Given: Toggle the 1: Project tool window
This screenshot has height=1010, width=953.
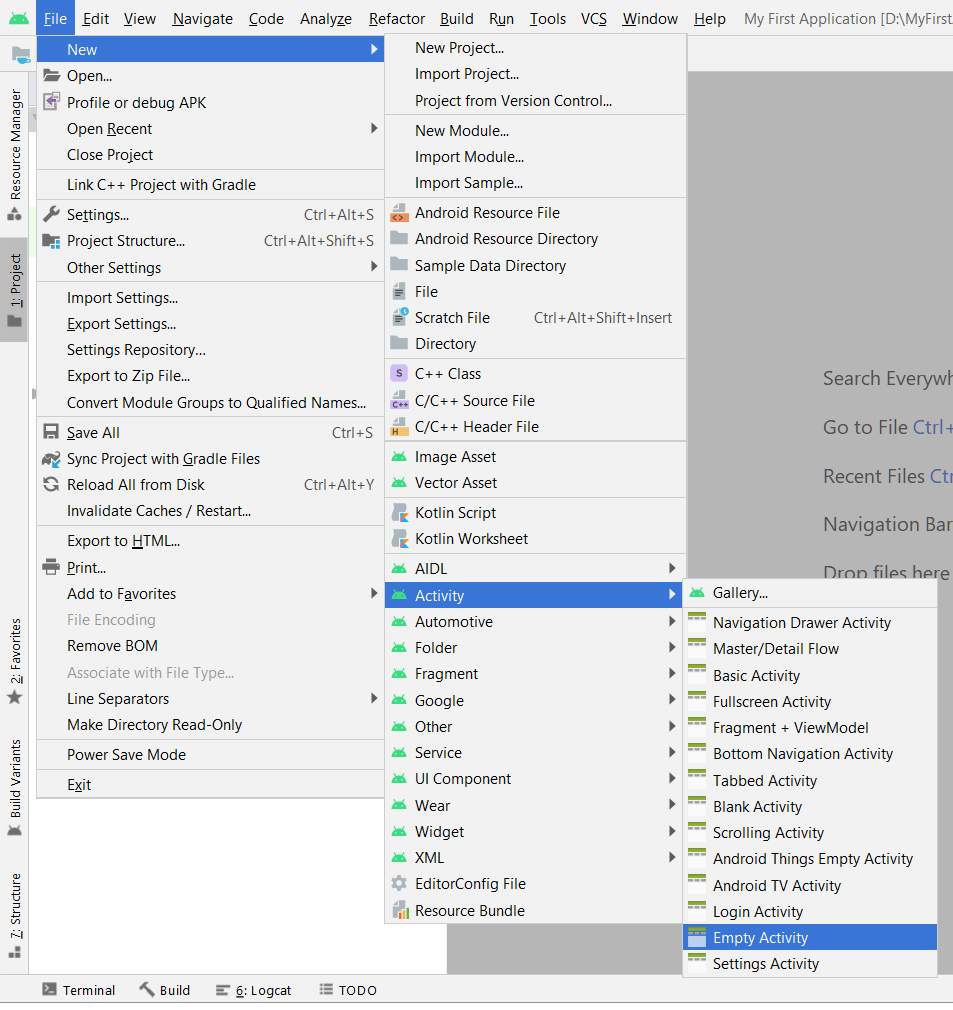Looking at the screenshot, I should pyautogui.click(x=15, y=290).
